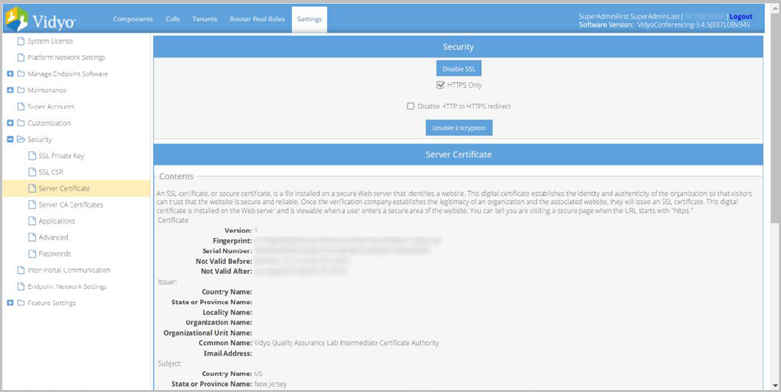Click the open Security folder icon
This screenshot has width=781, height=392.
(21, 139)
